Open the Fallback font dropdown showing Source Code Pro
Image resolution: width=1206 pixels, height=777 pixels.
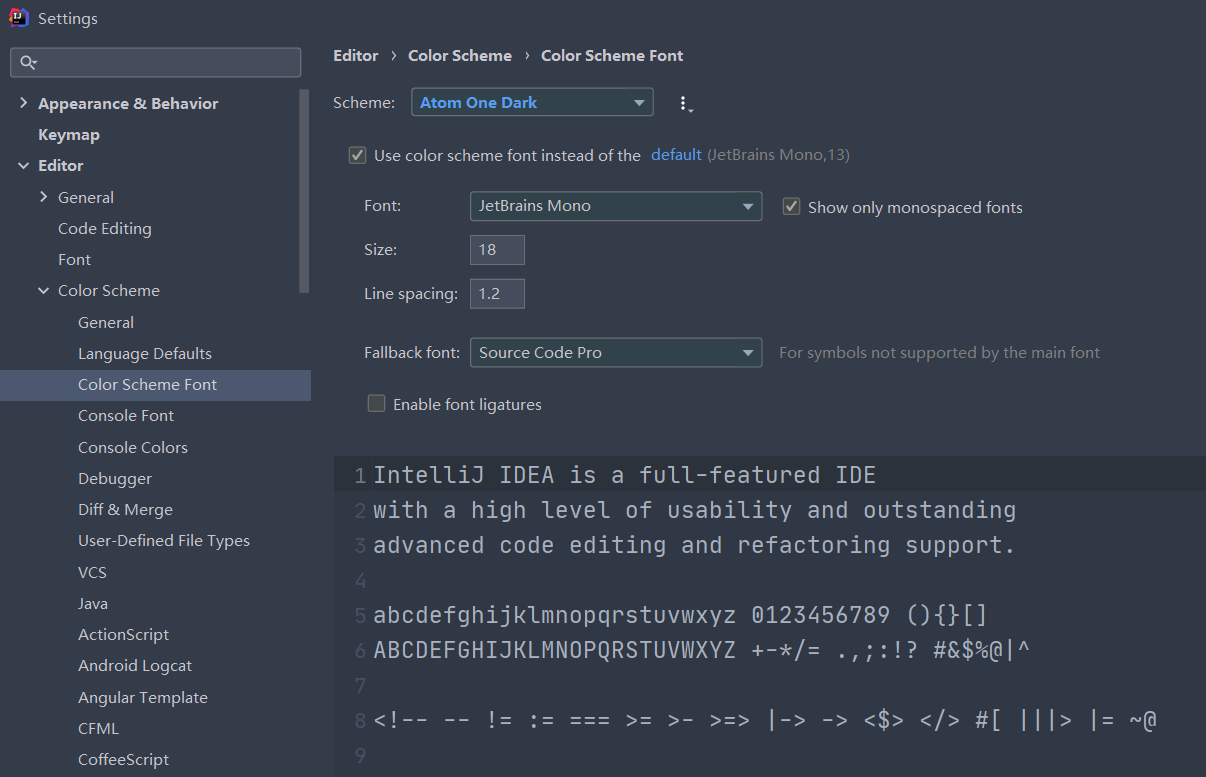[616, 353]
